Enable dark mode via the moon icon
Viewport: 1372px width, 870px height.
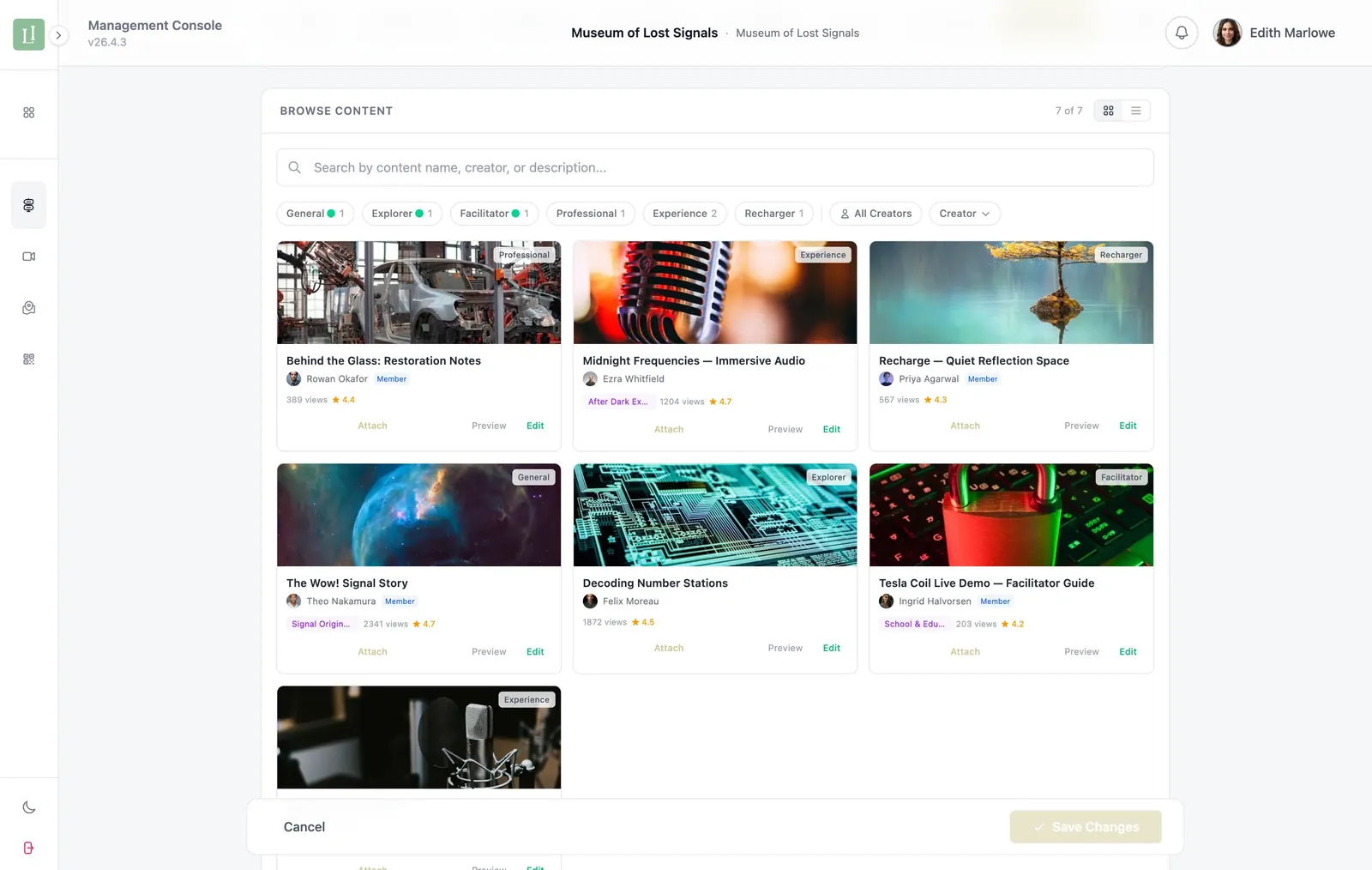pyautogui.click(x=29, y=807)
